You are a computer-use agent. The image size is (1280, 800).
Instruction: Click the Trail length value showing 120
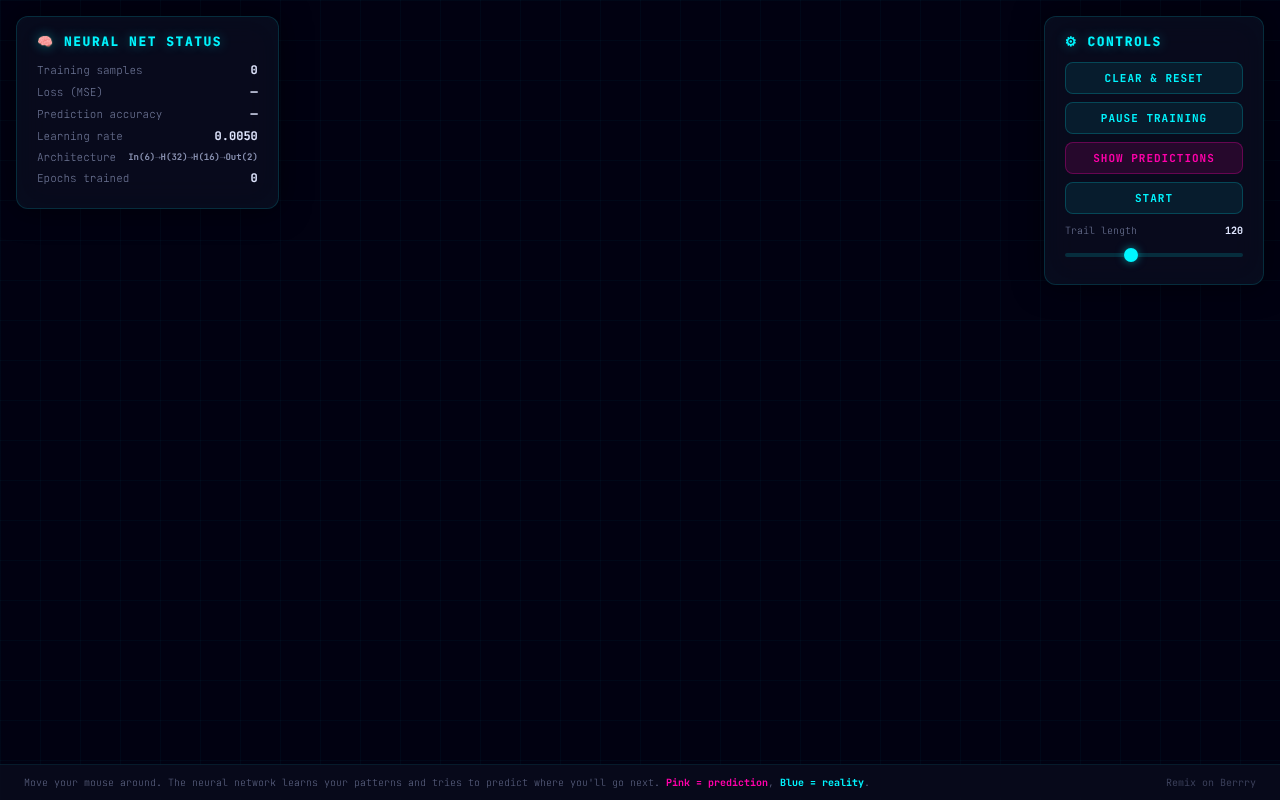(1233, 231)
